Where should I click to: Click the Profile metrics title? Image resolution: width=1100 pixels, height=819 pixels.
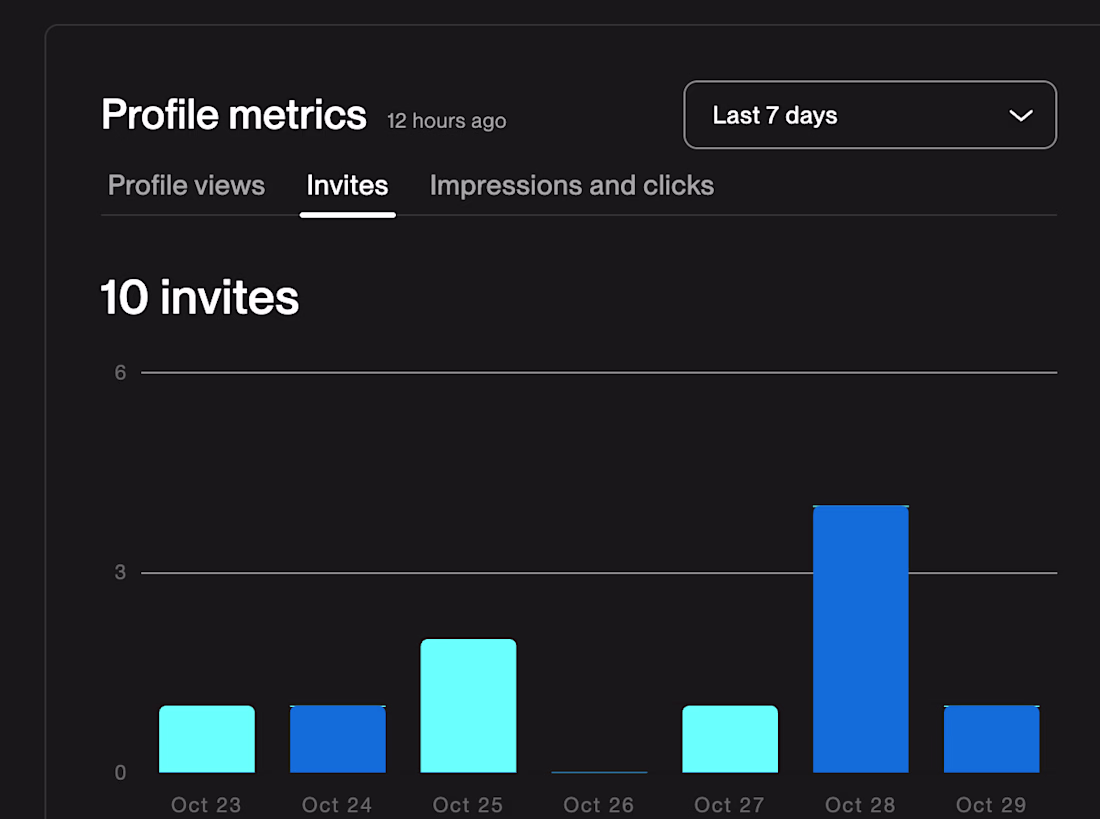(x=234, y=115)
